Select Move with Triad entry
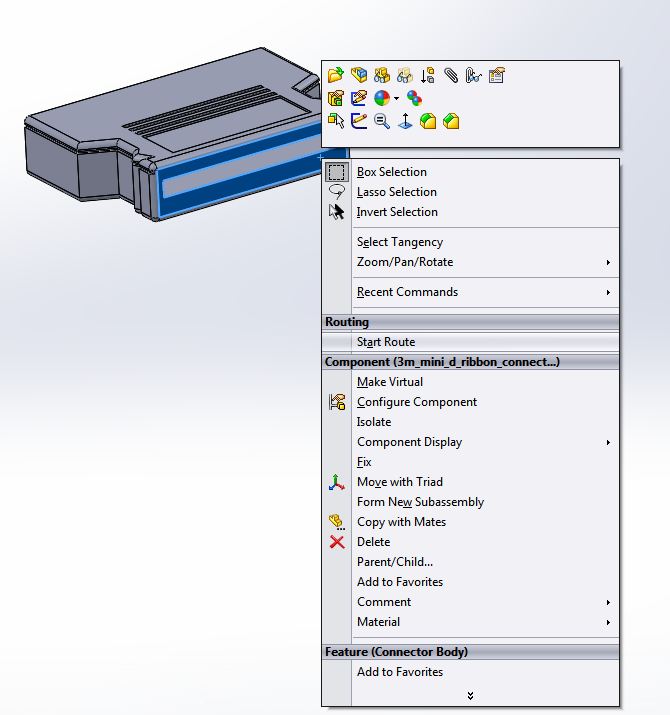The height and width of the screenshot is (715, 670). coord(470,482)
